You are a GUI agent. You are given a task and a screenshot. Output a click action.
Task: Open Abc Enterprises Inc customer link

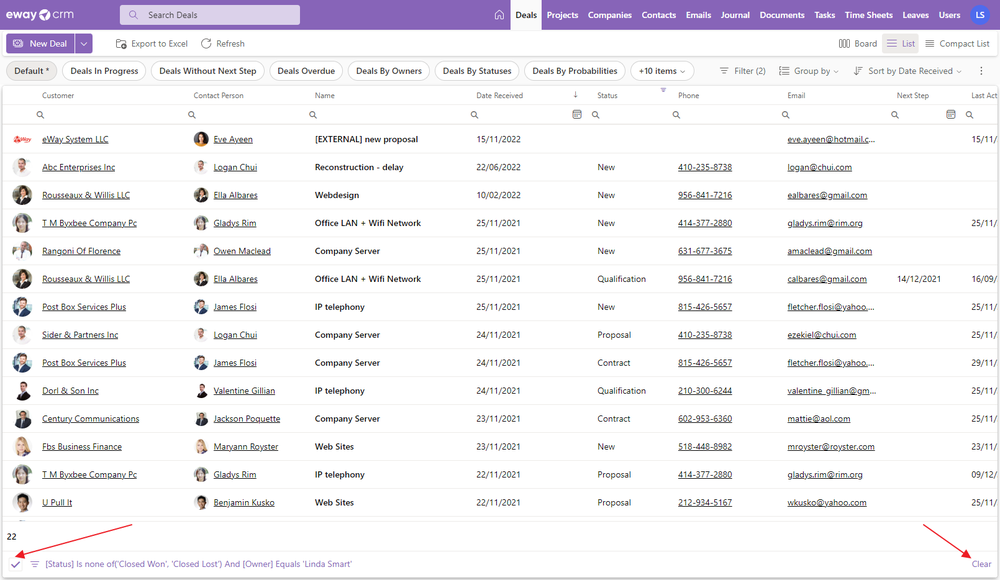coord(78,167)
